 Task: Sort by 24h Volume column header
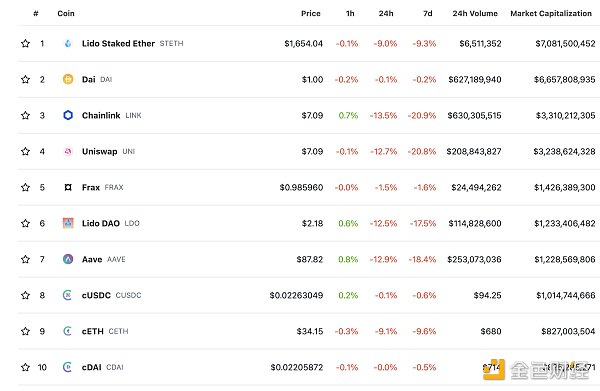tap(475, 13)
